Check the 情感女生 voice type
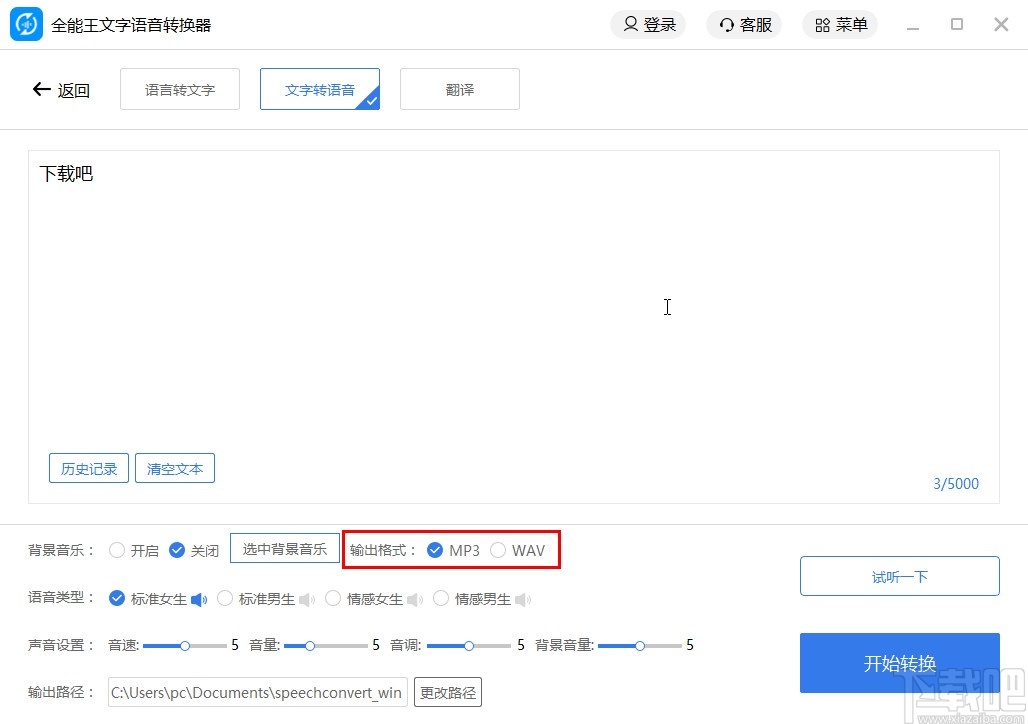 tap(332, 597)
